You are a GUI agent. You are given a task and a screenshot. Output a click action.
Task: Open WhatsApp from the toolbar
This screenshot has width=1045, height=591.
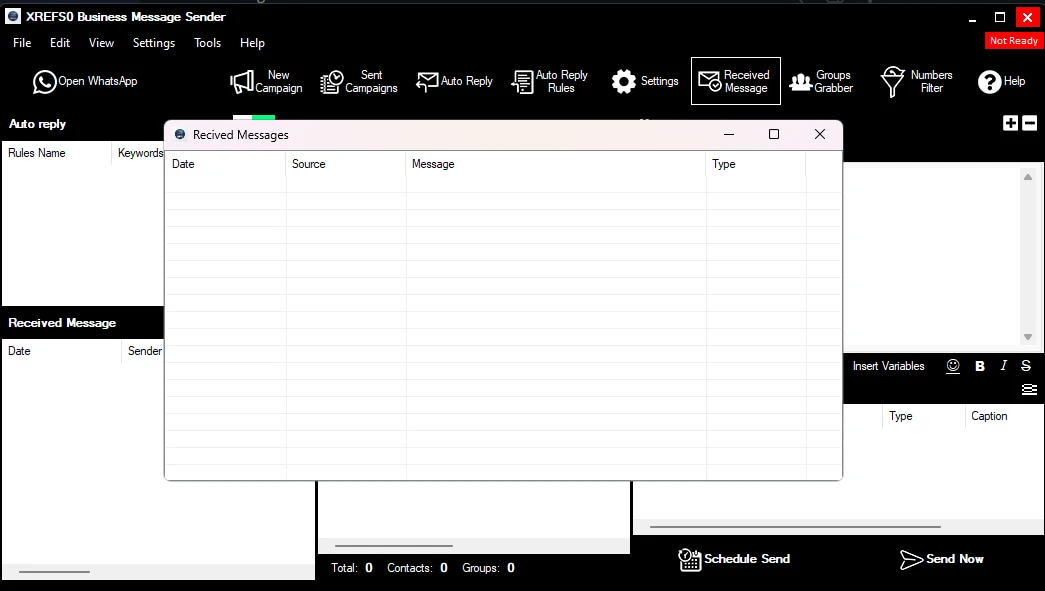pyautogui.click(x=85, y=81)
